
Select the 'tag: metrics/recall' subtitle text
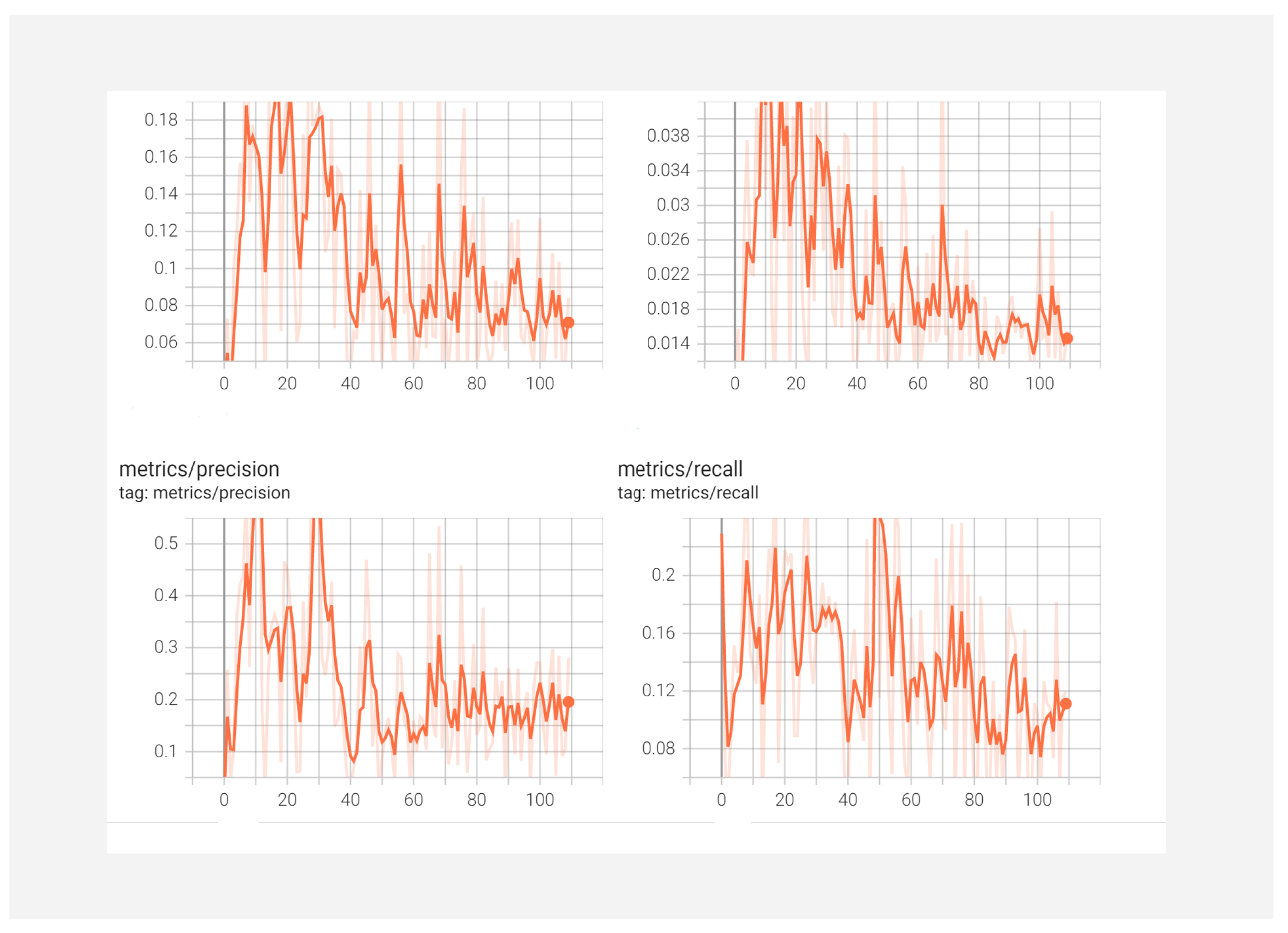click(688, 493)
